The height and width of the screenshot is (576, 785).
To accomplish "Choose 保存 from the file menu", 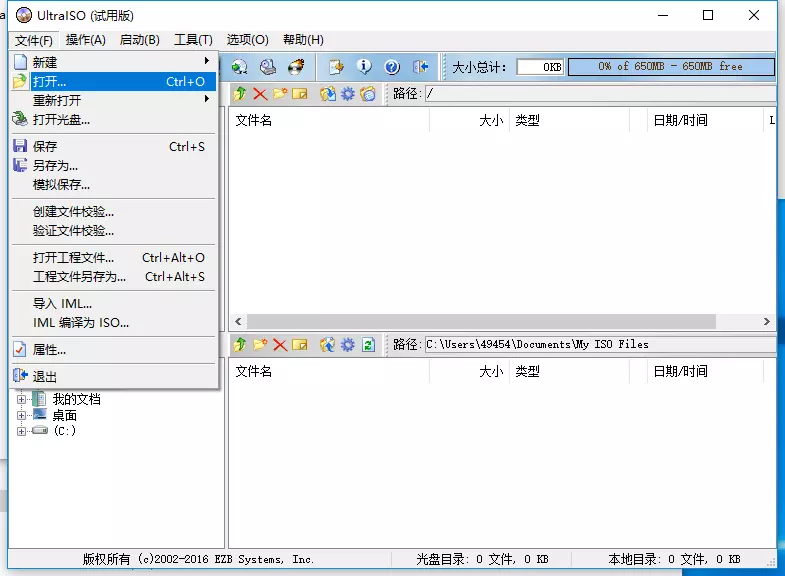I will tap(114, 147).
